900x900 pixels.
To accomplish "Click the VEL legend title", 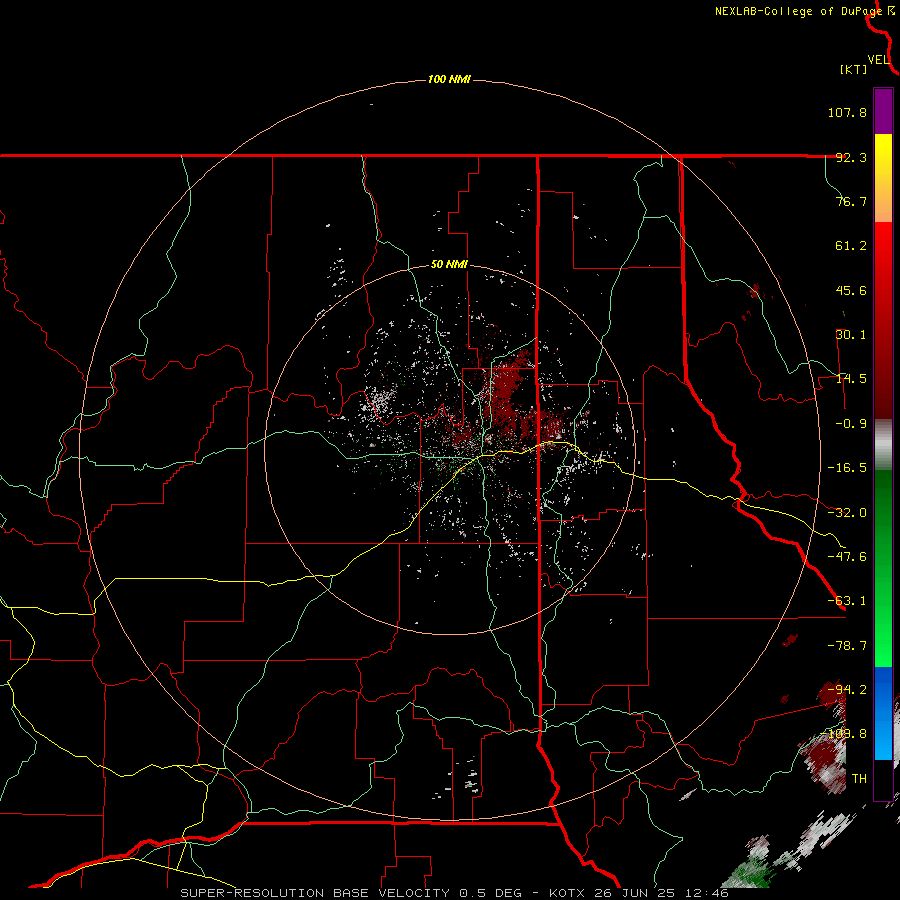I will click(879, 60).
